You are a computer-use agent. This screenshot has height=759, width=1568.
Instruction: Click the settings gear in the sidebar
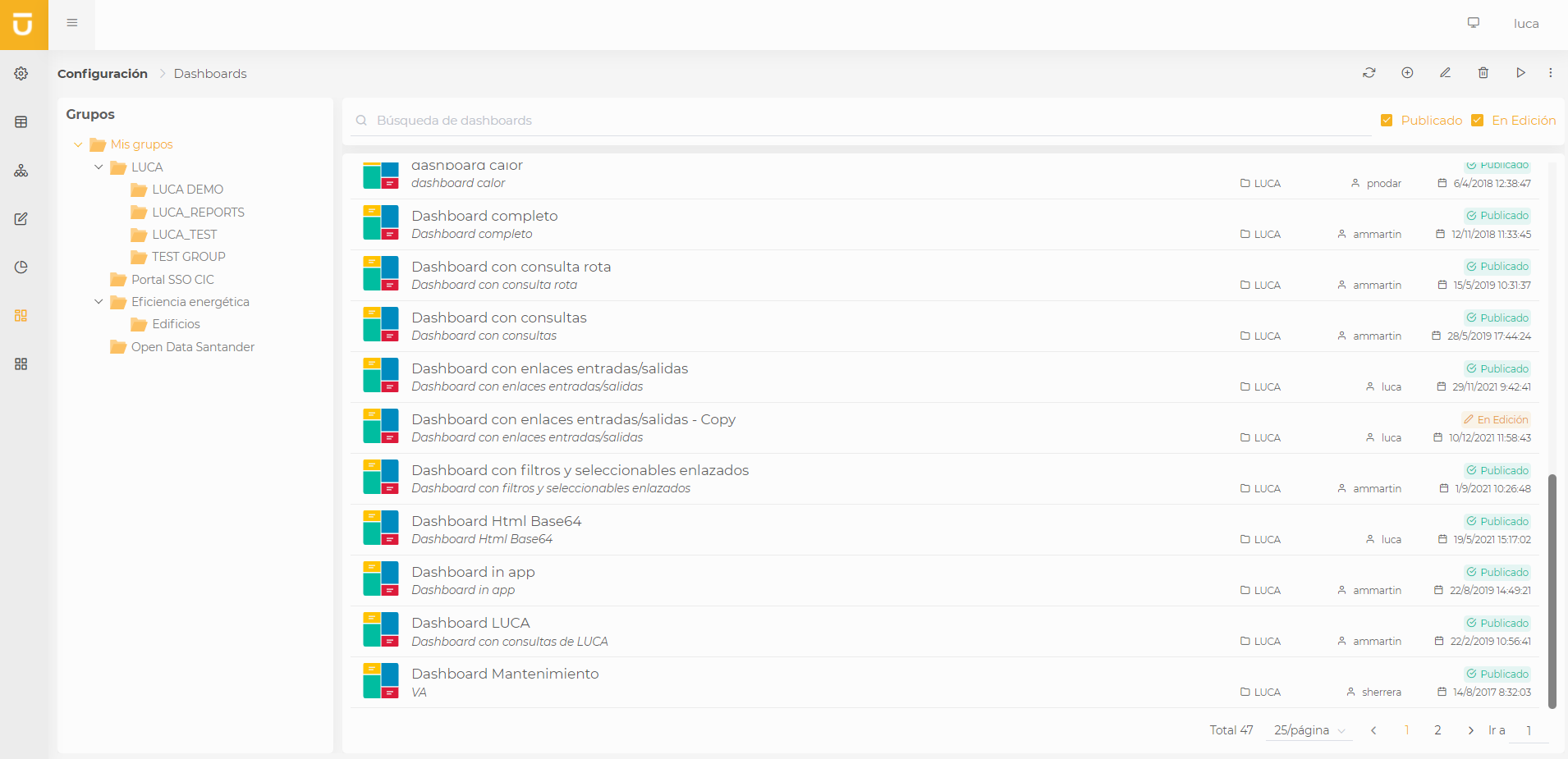point(21,73)
